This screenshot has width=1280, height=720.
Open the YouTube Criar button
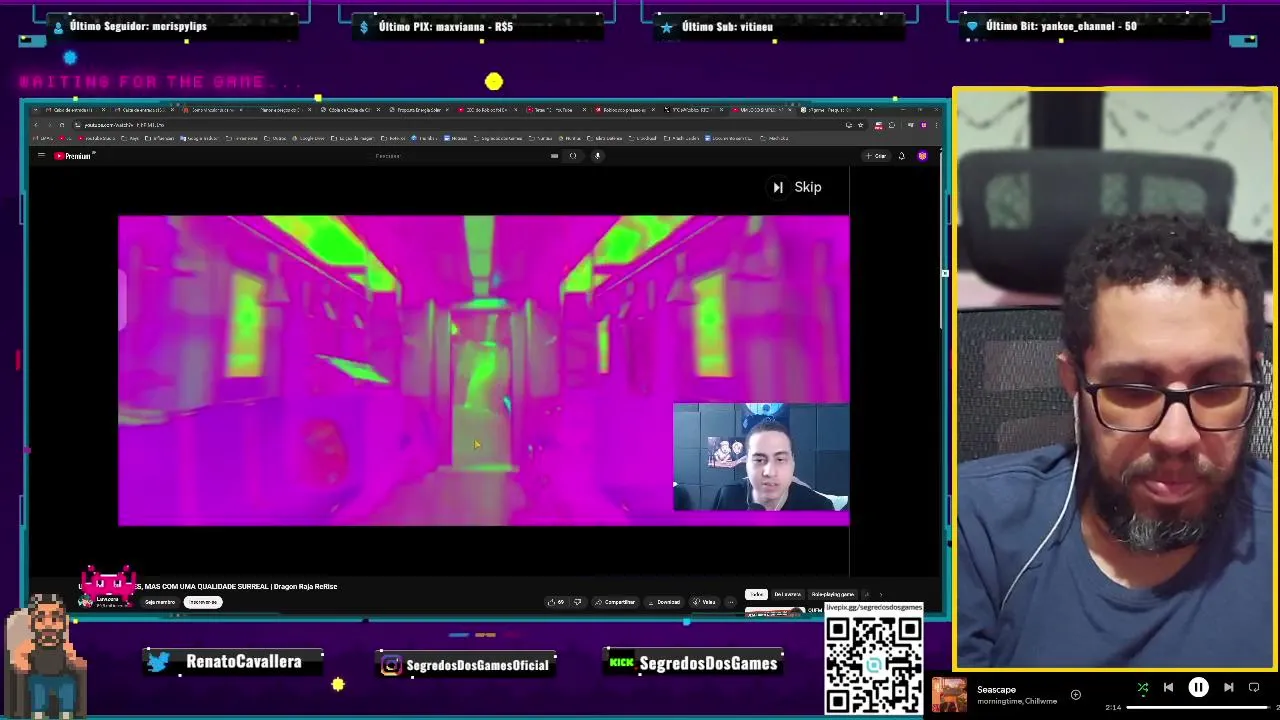(x=876, y=156)
